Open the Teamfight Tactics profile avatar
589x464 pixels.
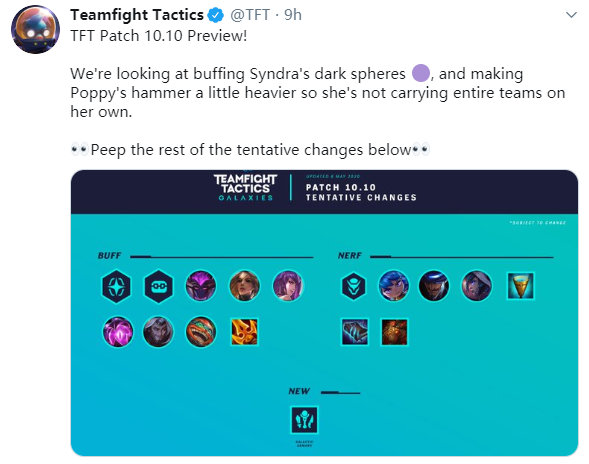pyautogui.click(x=35, y=29)
